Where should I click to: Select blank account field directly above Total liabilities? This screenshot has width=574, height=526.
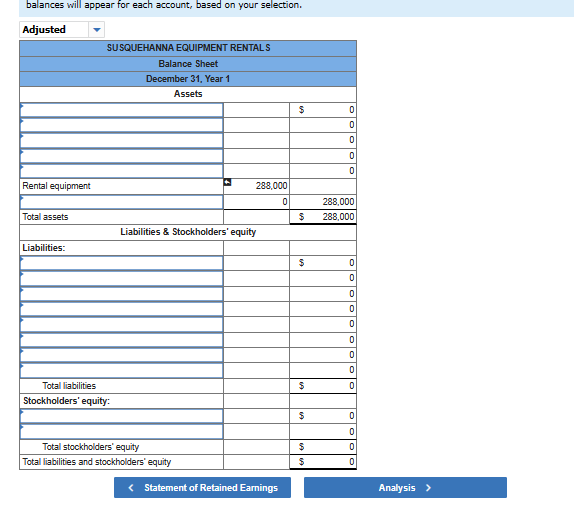pos(122,370)
